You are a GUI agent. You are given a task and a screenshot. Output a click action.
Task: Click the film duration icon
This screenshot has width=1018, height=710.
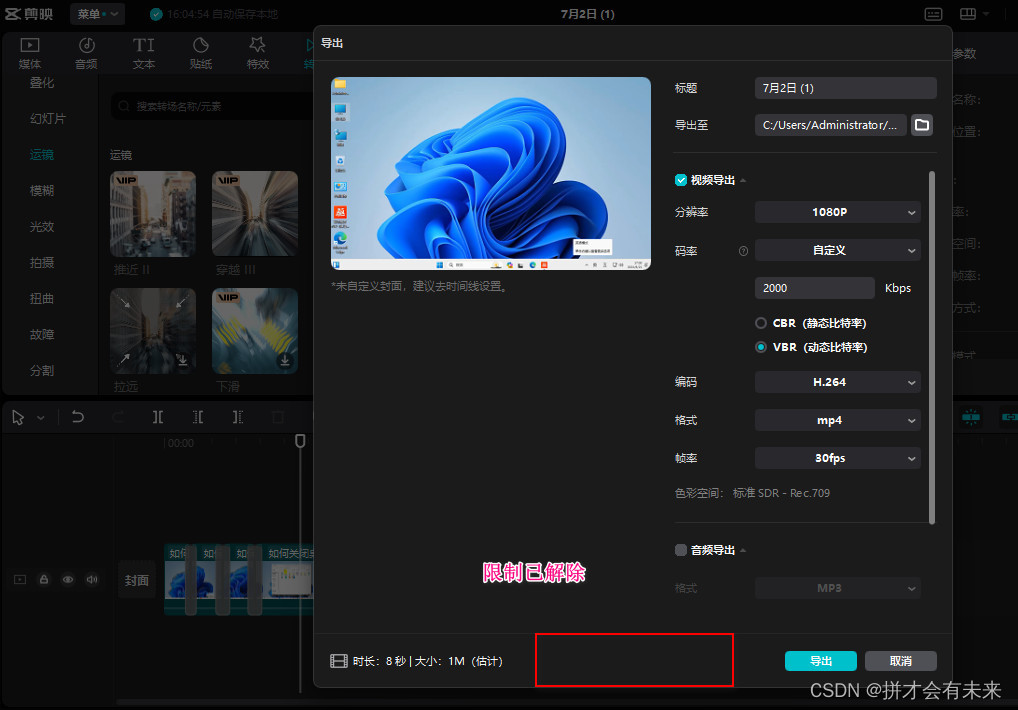[x=338, y=661]
